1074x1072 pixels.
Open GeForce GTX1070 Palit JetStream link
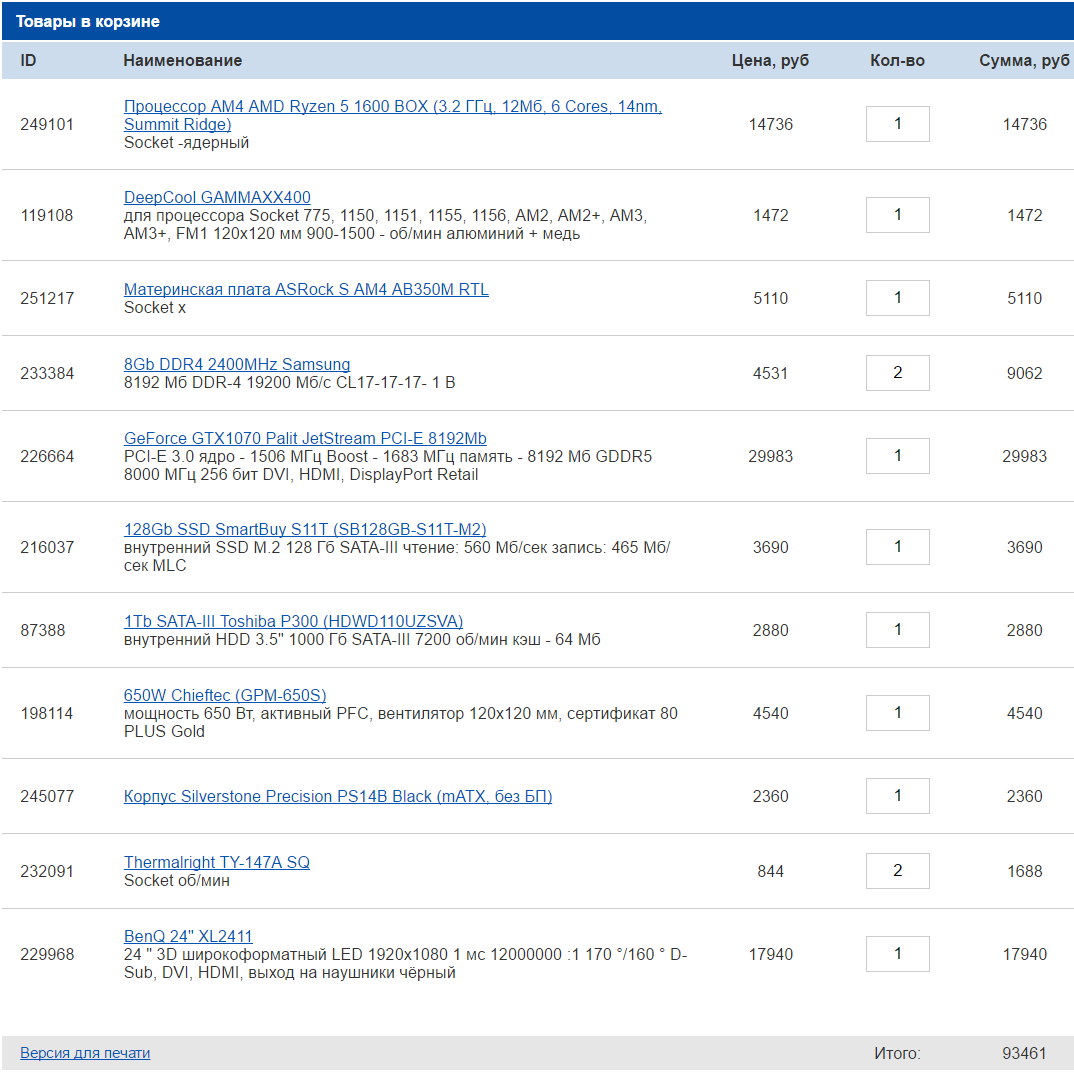point(305,439)
